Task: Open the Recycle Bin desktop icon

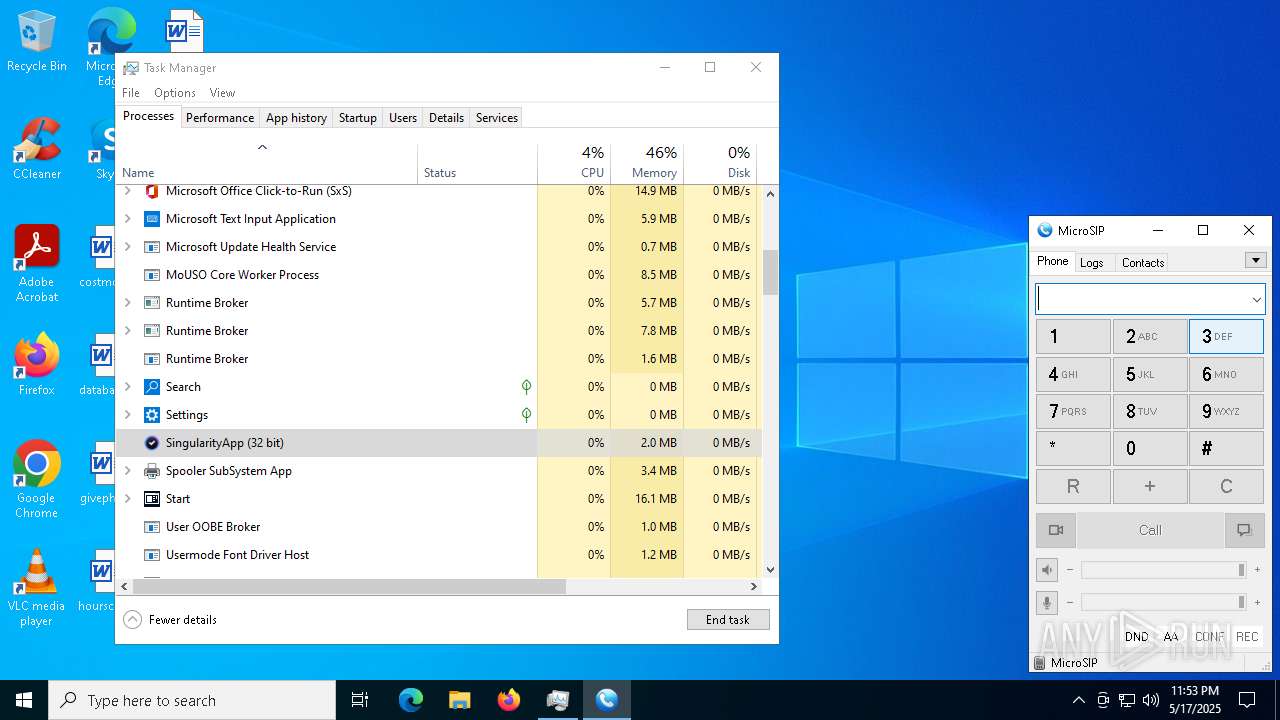Action: (37, 41)
